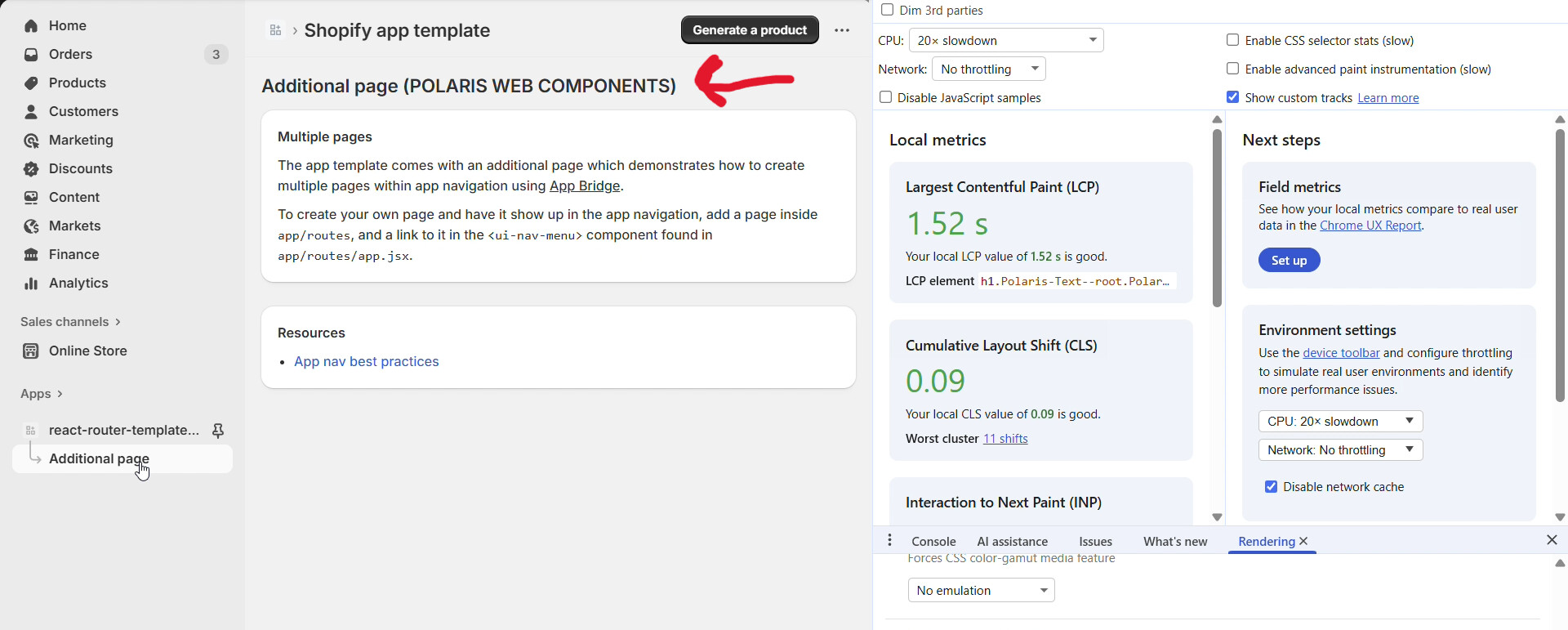This screenshot has width=1568, height=630.
Task: Click the Products tag icon
Action: pyautogui.click(x=31, y=83)
